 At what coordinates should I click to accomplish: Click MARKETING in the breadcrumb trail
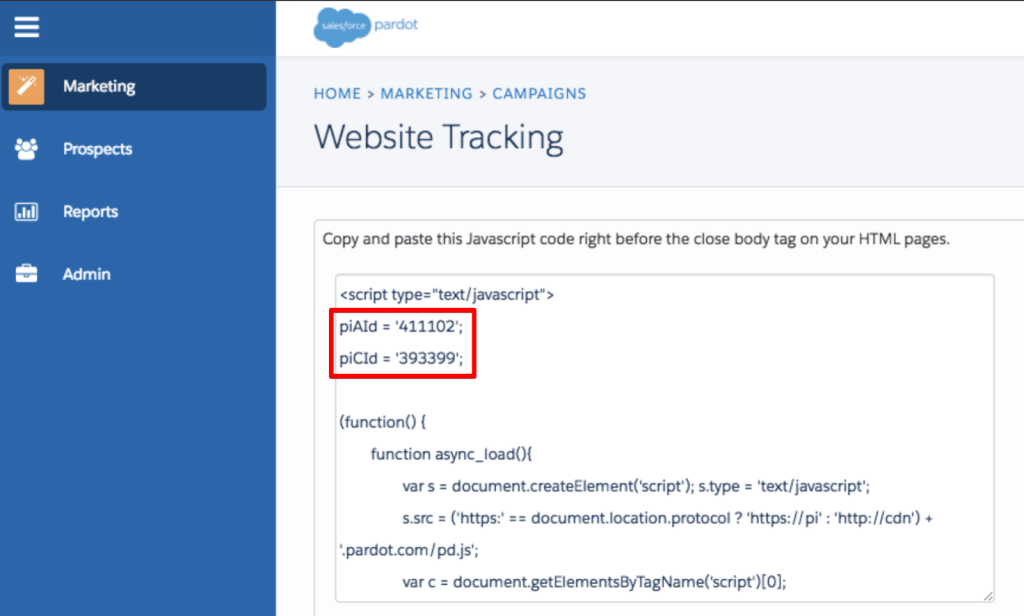[427, 93]
